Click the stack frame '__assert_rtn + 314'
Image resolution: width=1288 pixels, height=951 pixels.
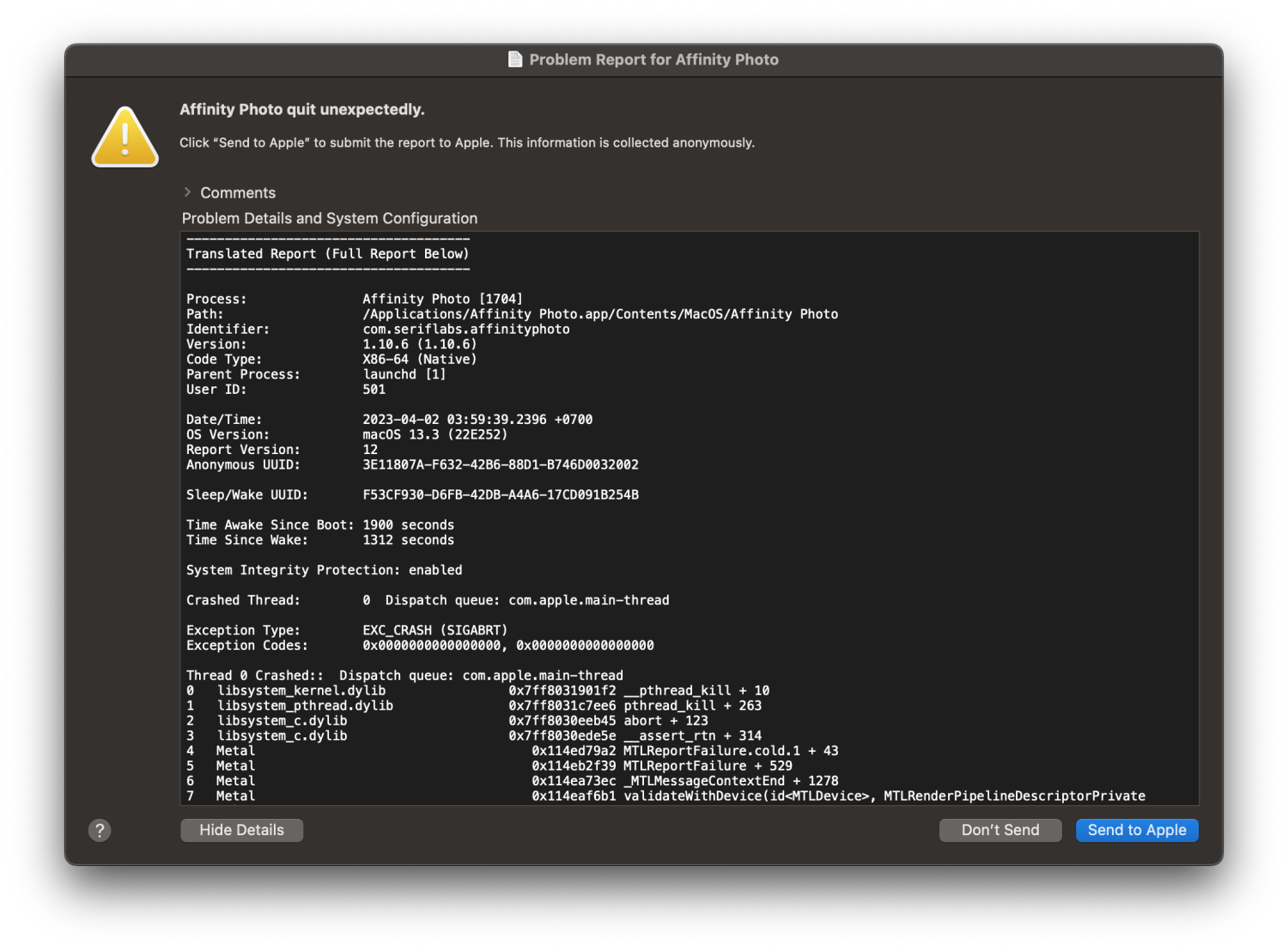click(693, 736)
